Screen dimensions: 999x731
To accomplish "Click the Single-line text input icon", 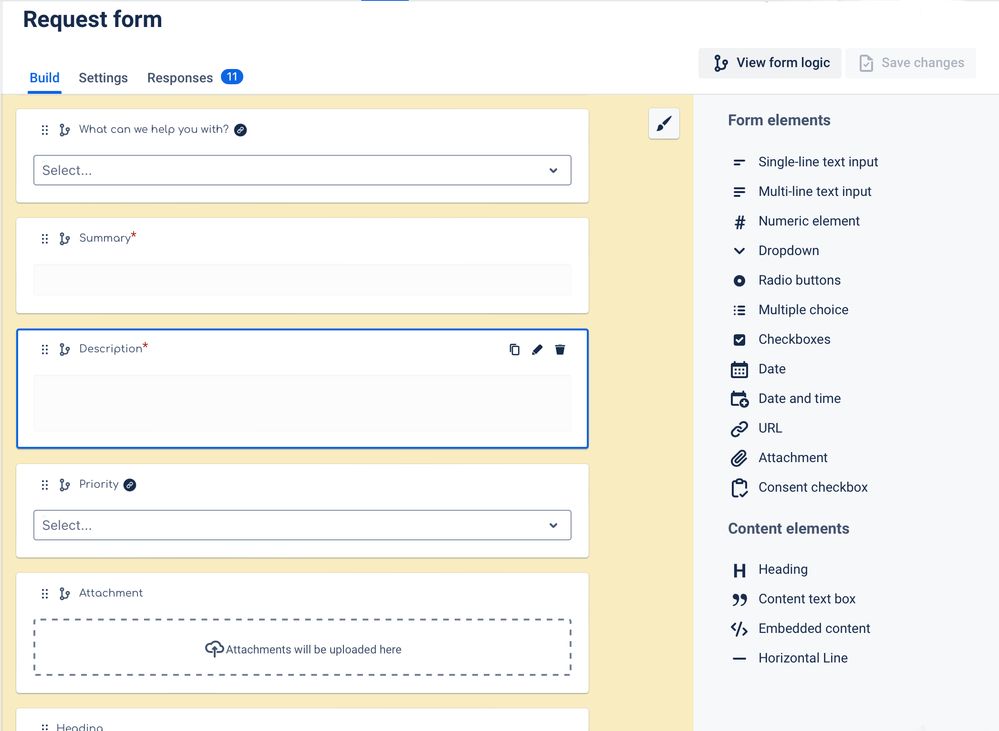I will (739, 163).
